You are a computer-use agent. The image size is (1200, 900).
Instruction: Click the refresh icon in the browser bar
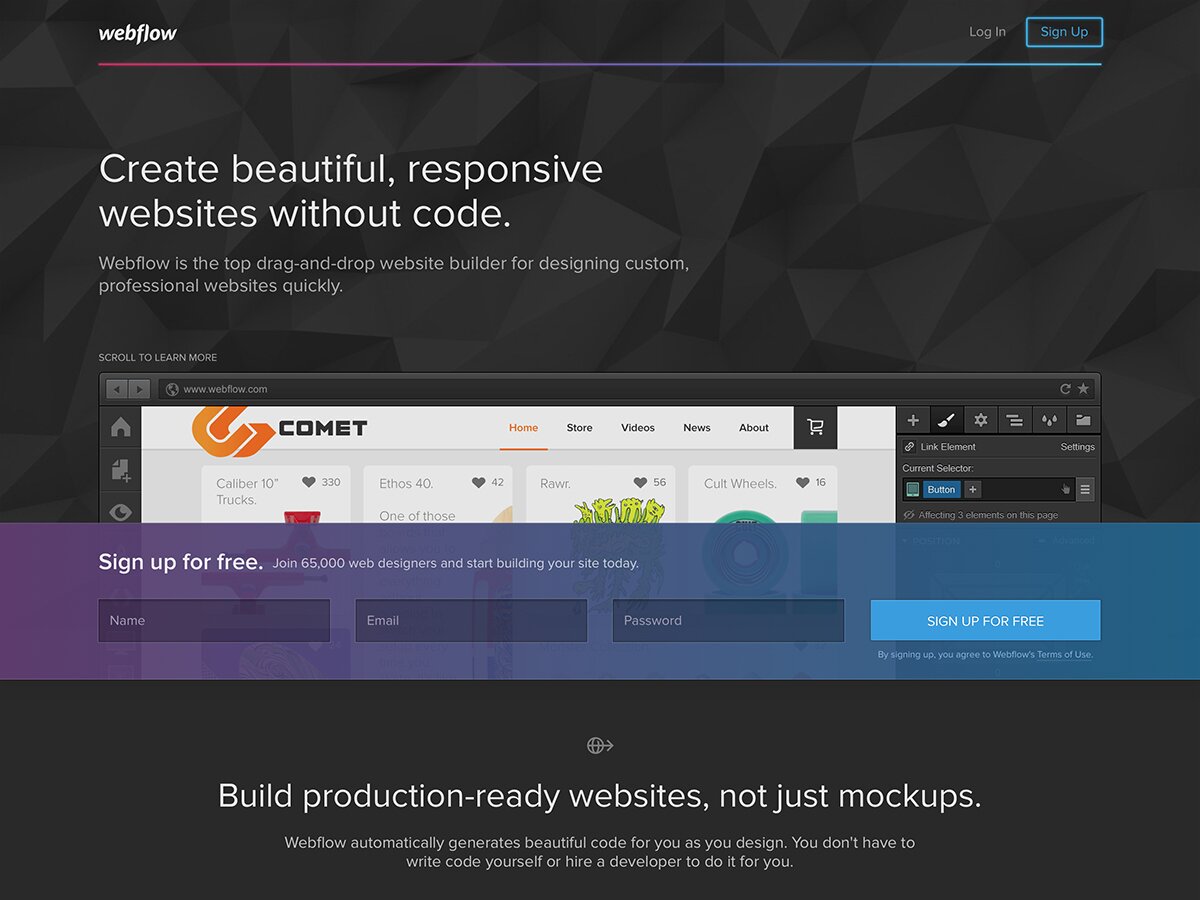tap(1066, 388)
